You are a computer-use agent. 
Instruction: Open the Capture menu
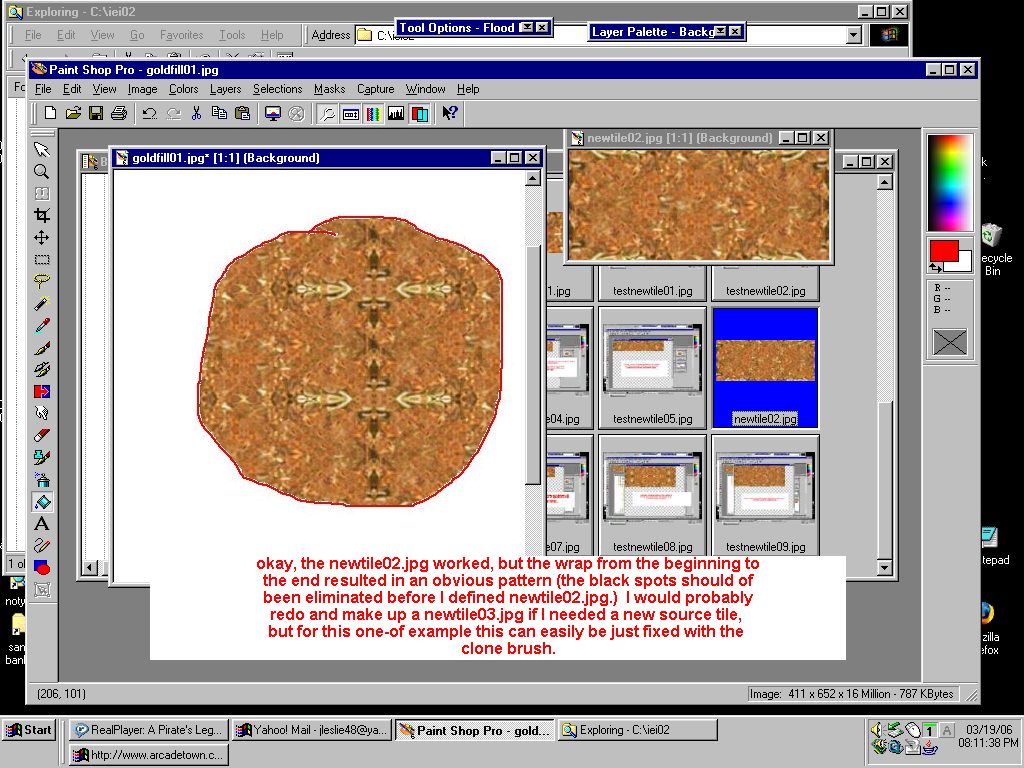coord(376,89)
